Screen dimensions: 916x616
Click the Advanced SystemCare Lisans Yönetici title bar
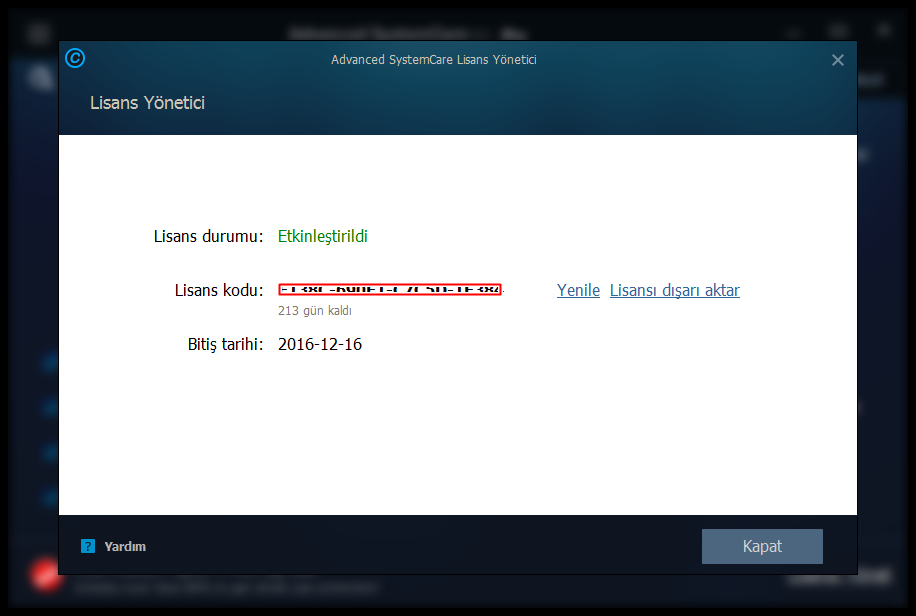(x=433, y=60)
